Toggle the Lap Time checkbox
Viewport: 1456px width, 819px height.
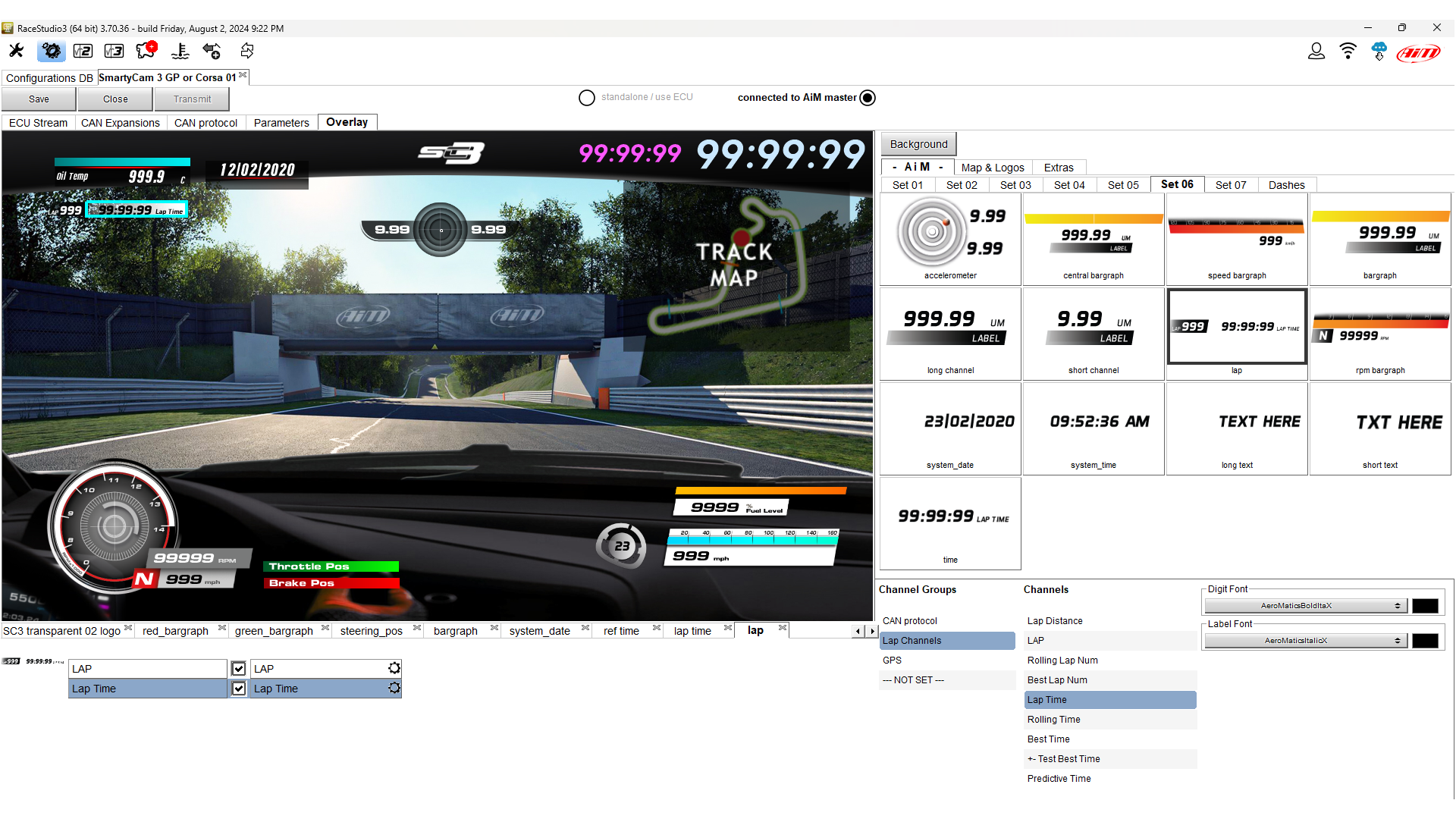click(238, 689)
